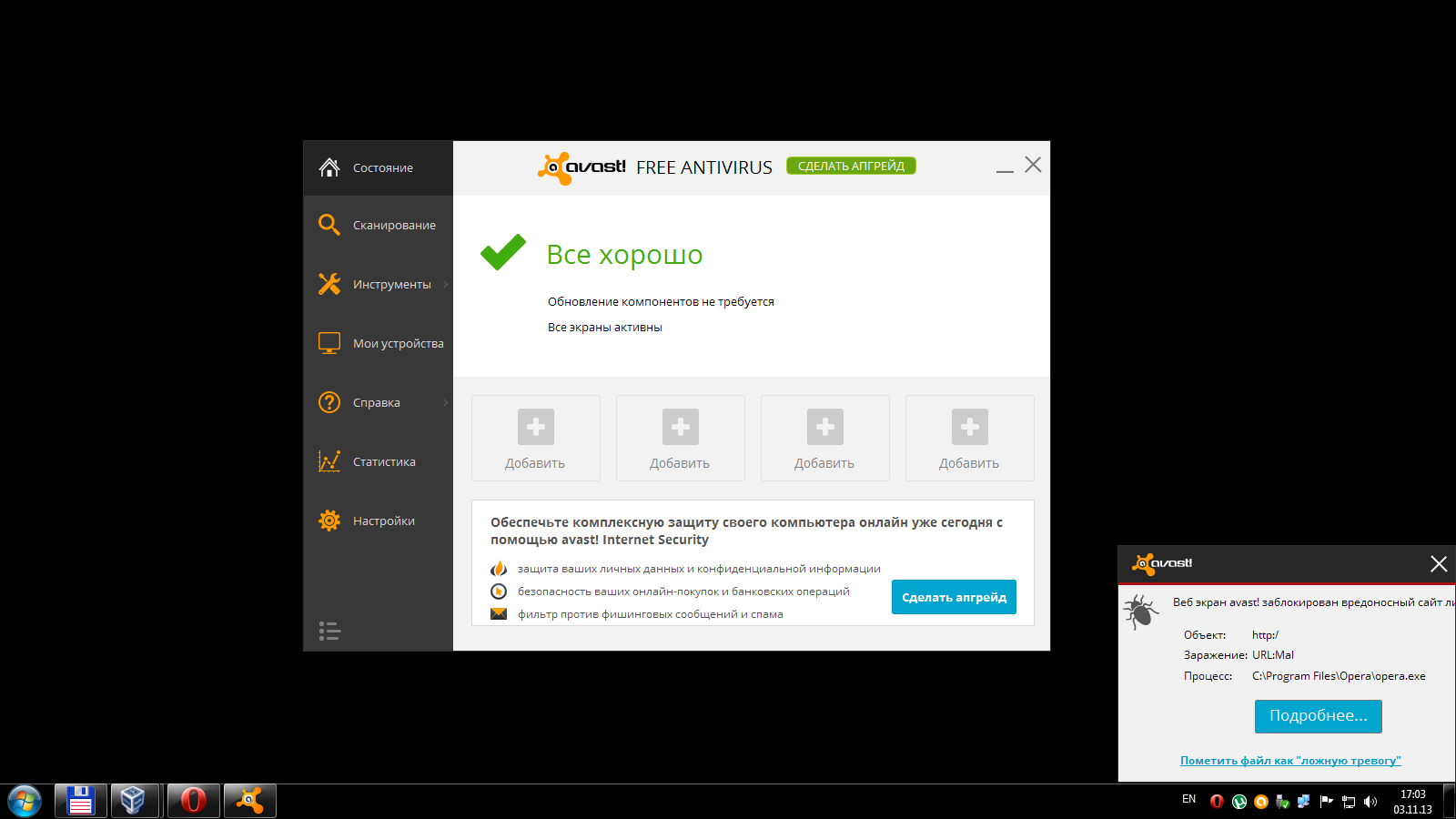The image size is (1456, 819).
Task: Click the wired network connection tray icon
Action: coord(1349,802)
